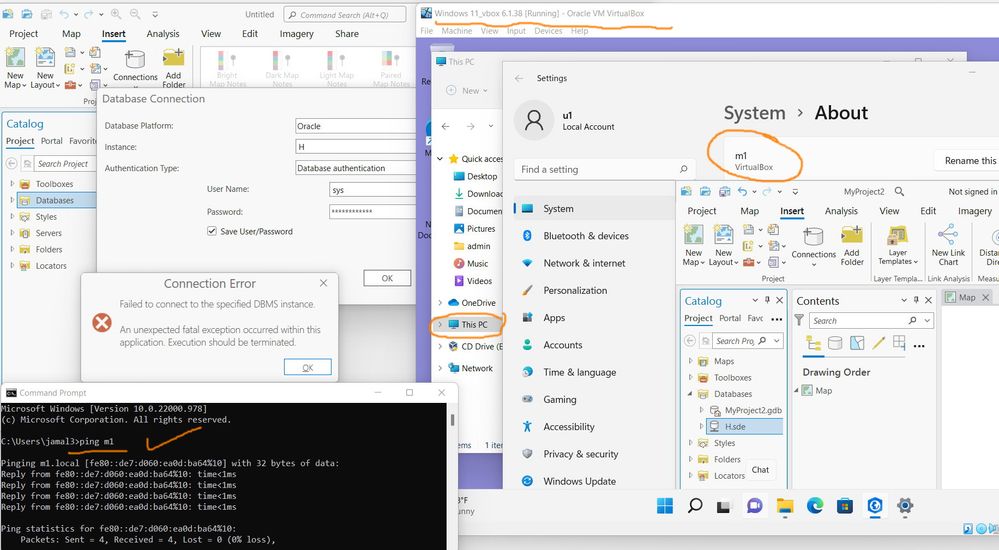Open Database Platform dropdown showing Oracle

(x=356, y=126)
